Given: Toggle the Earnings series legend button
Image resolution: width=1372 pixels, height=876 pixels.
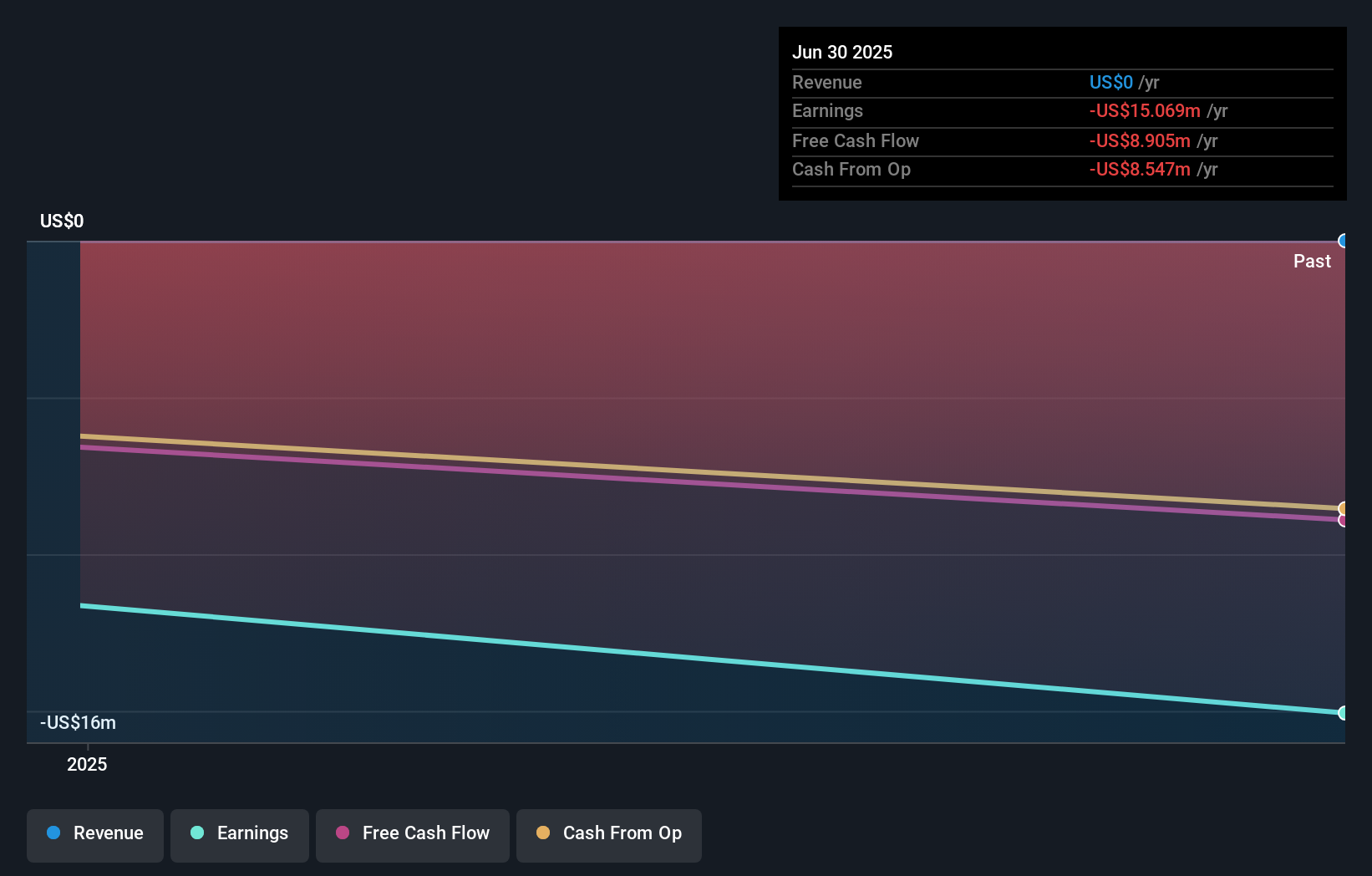Looking at the screenshot, I should pos(240,835).
